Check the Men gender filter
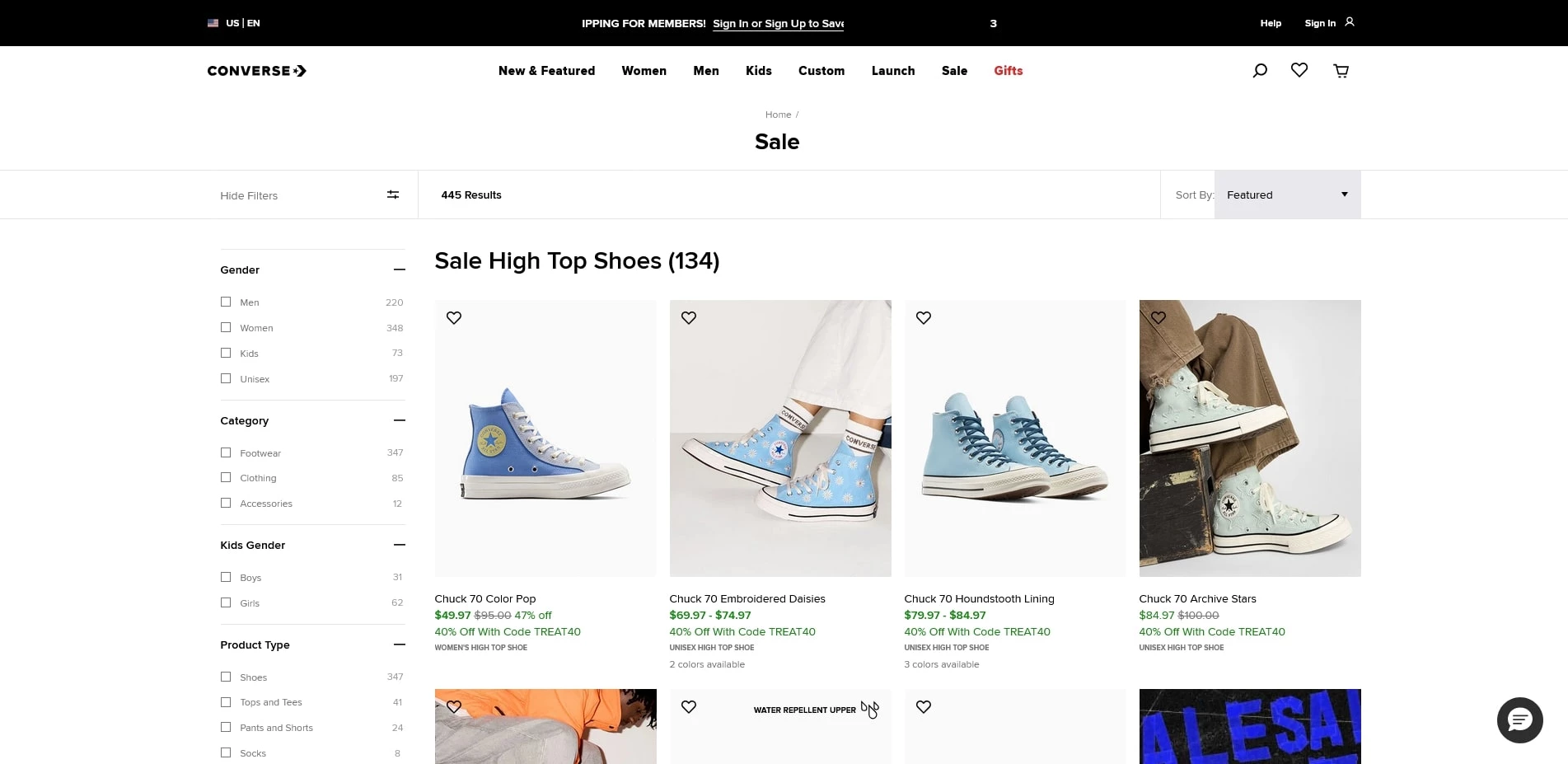The height and width of the screenshot is (764, 1568). (x=226, y=302)
